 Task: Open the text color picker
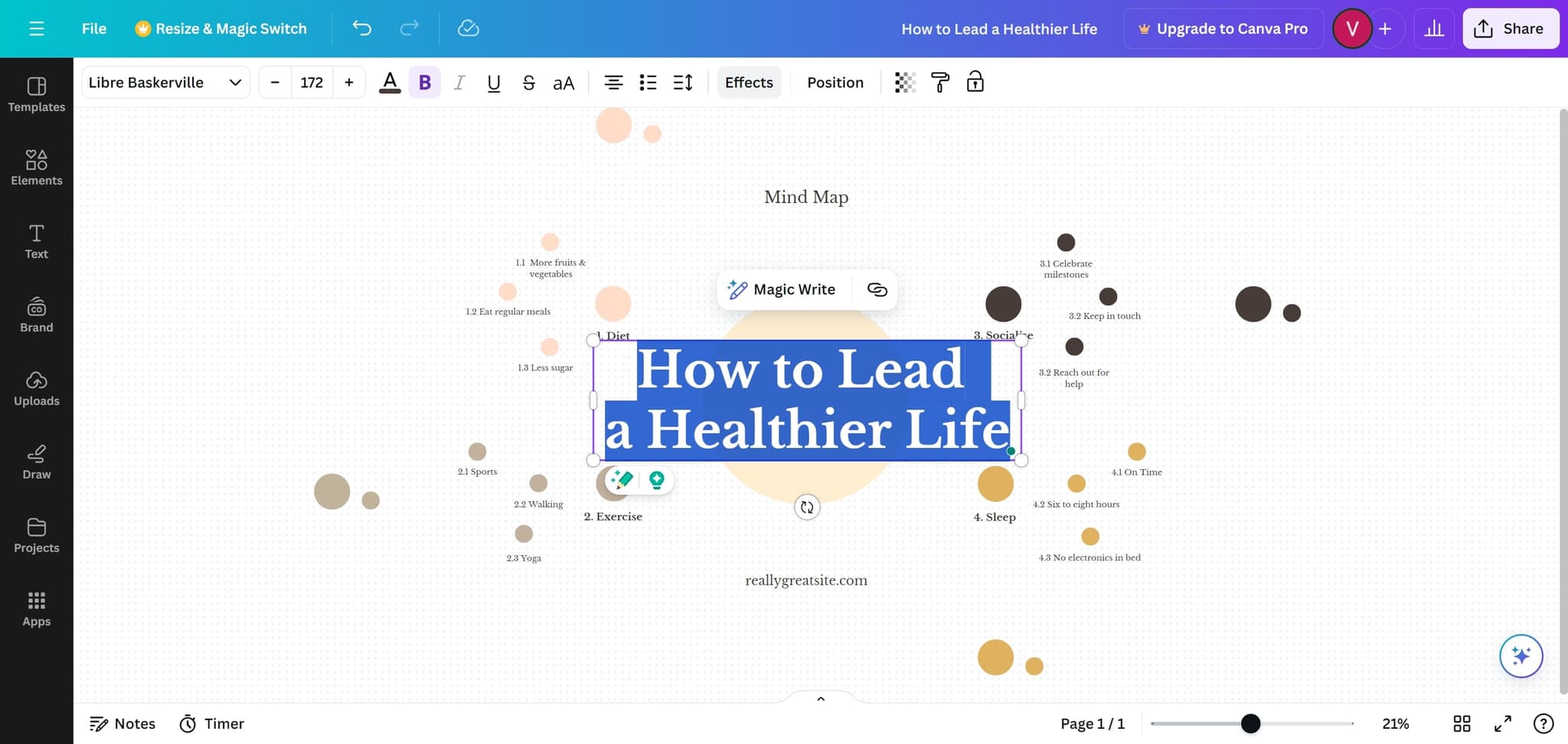click(390, 83)
